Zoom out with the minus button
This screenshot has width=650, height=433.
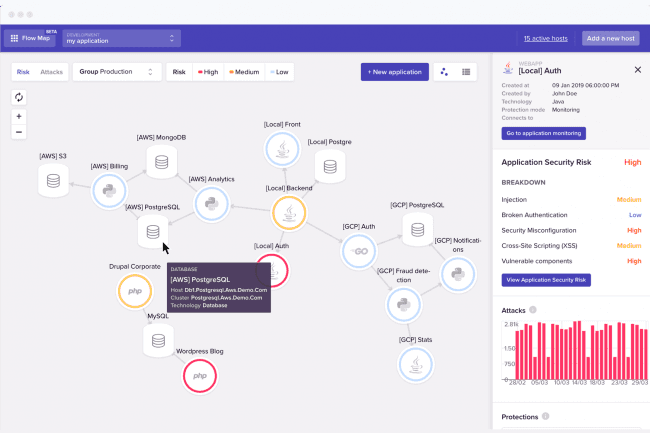19,132
